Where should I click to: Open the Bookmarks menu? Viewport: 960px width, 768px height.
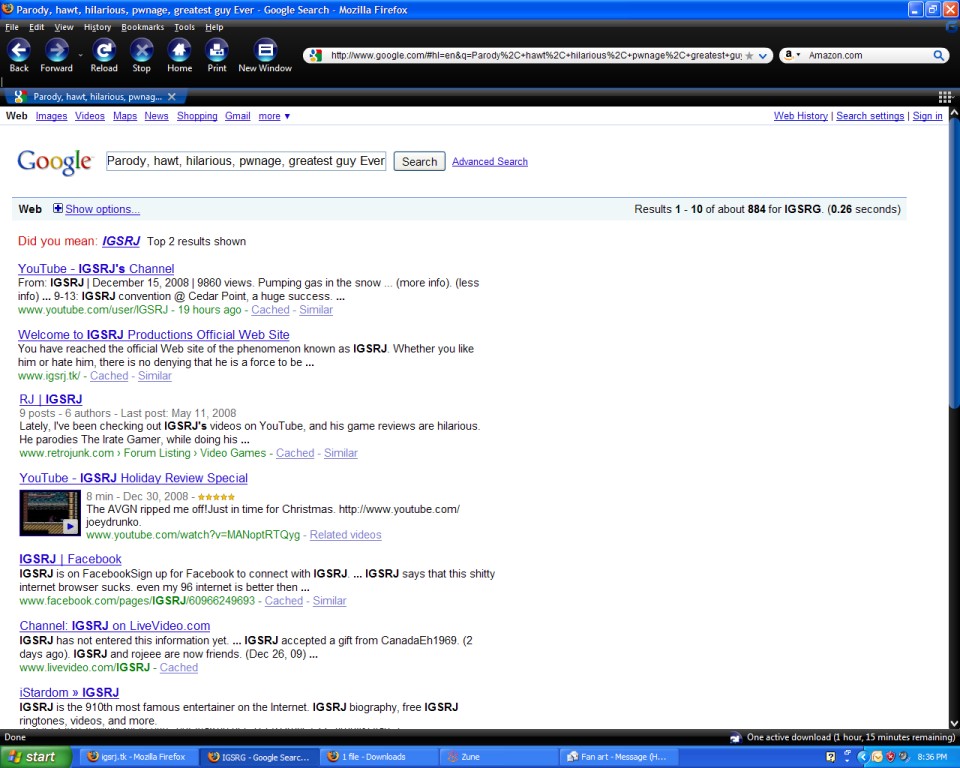pyautogui.click(x=142, y=27)
